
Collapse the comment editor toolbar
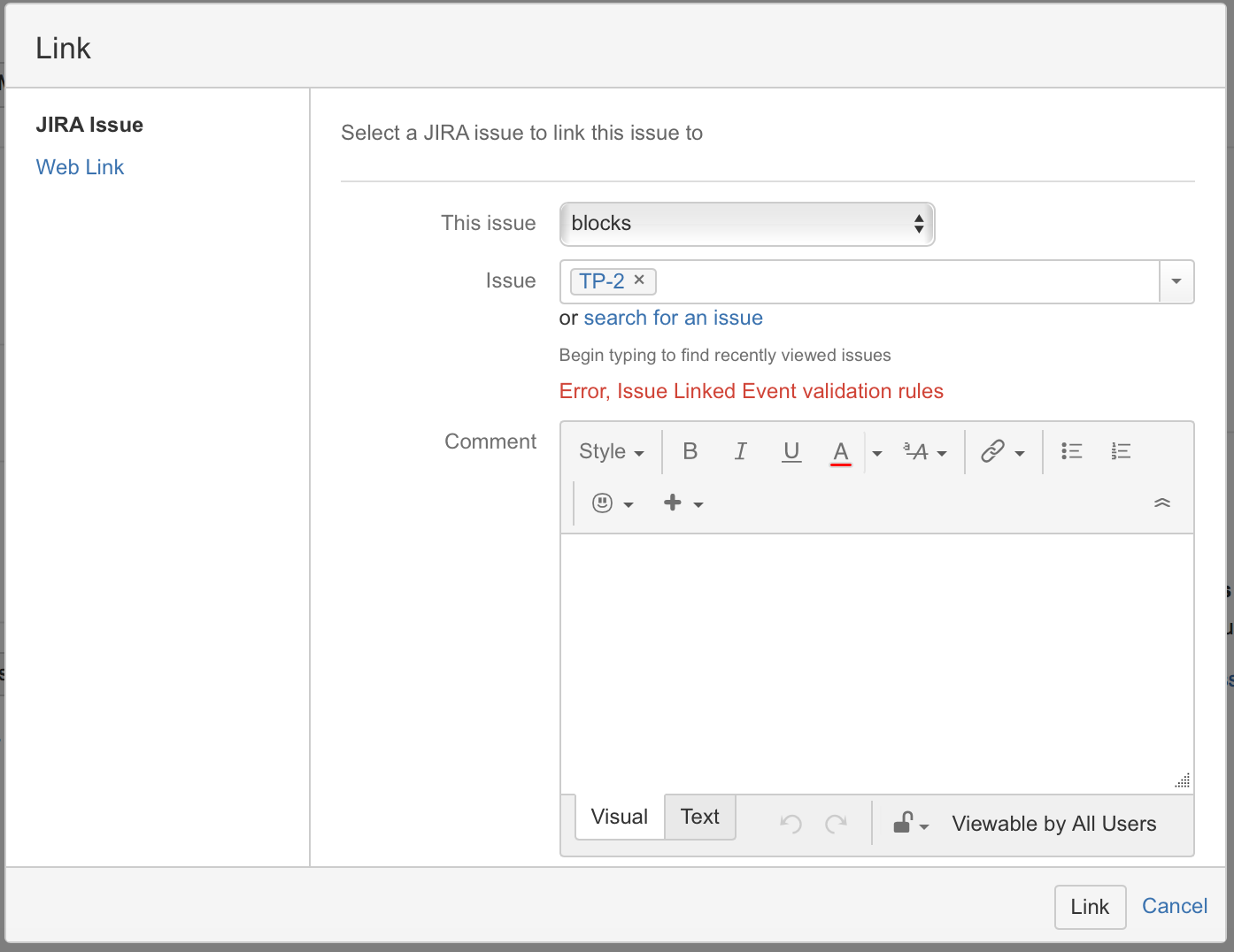tap(1162, 503)
